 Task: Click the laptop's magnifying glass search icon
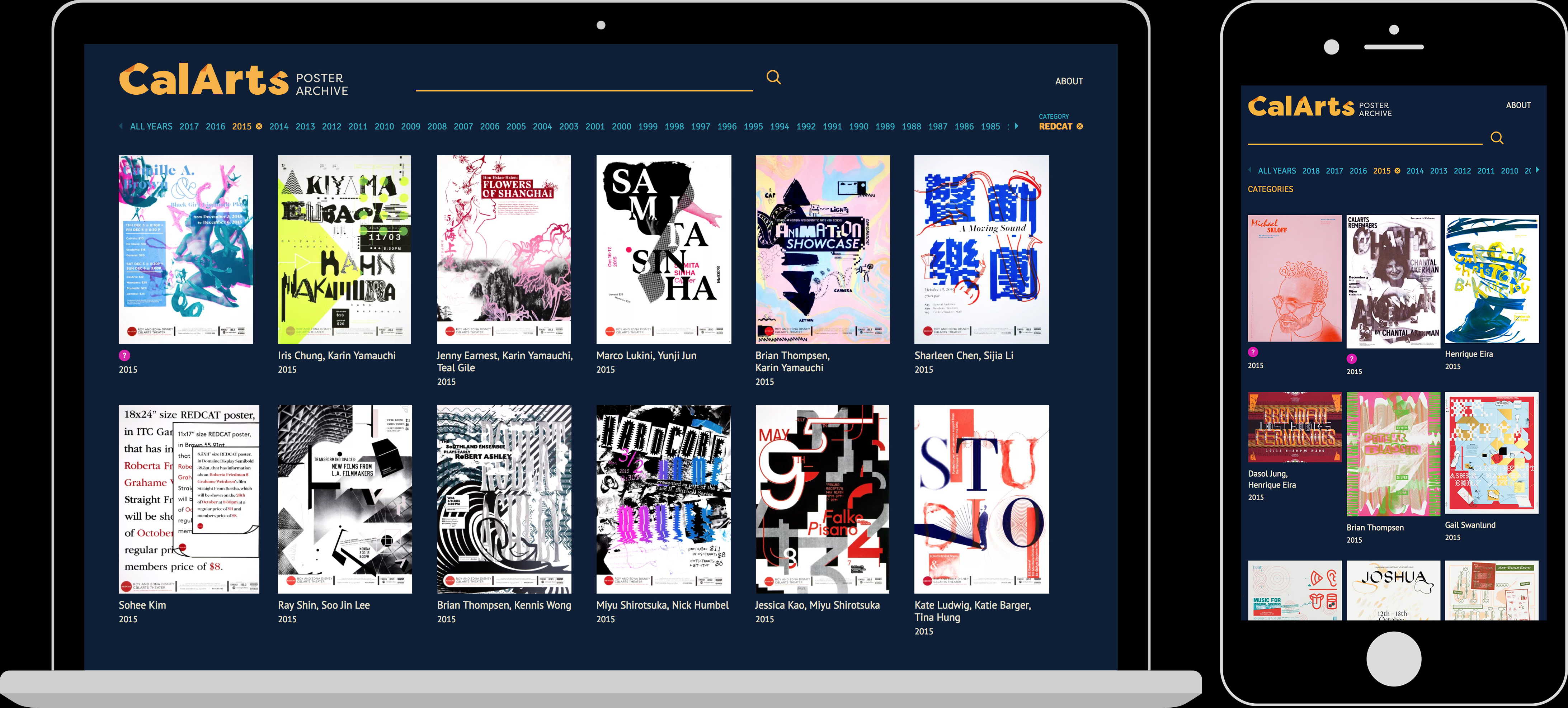773,77
